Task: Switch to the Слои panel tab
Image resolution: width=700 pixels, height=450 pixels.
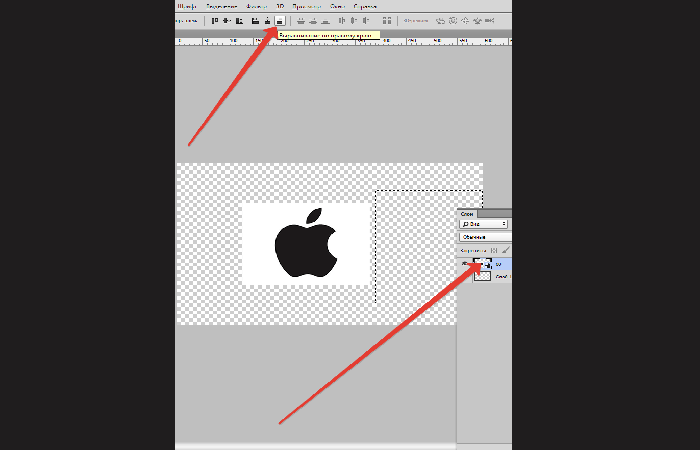Action: pyautogui.click(x=467, y=214)
